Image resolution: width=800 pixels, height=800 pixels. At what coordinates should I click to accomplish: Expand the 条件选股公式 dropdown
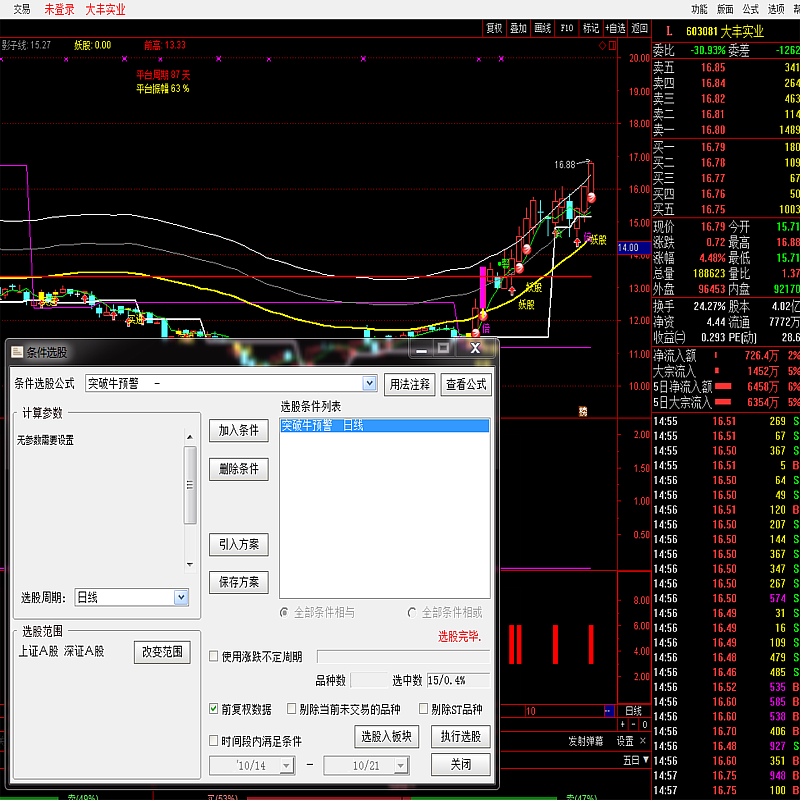[x=369, y=383]
